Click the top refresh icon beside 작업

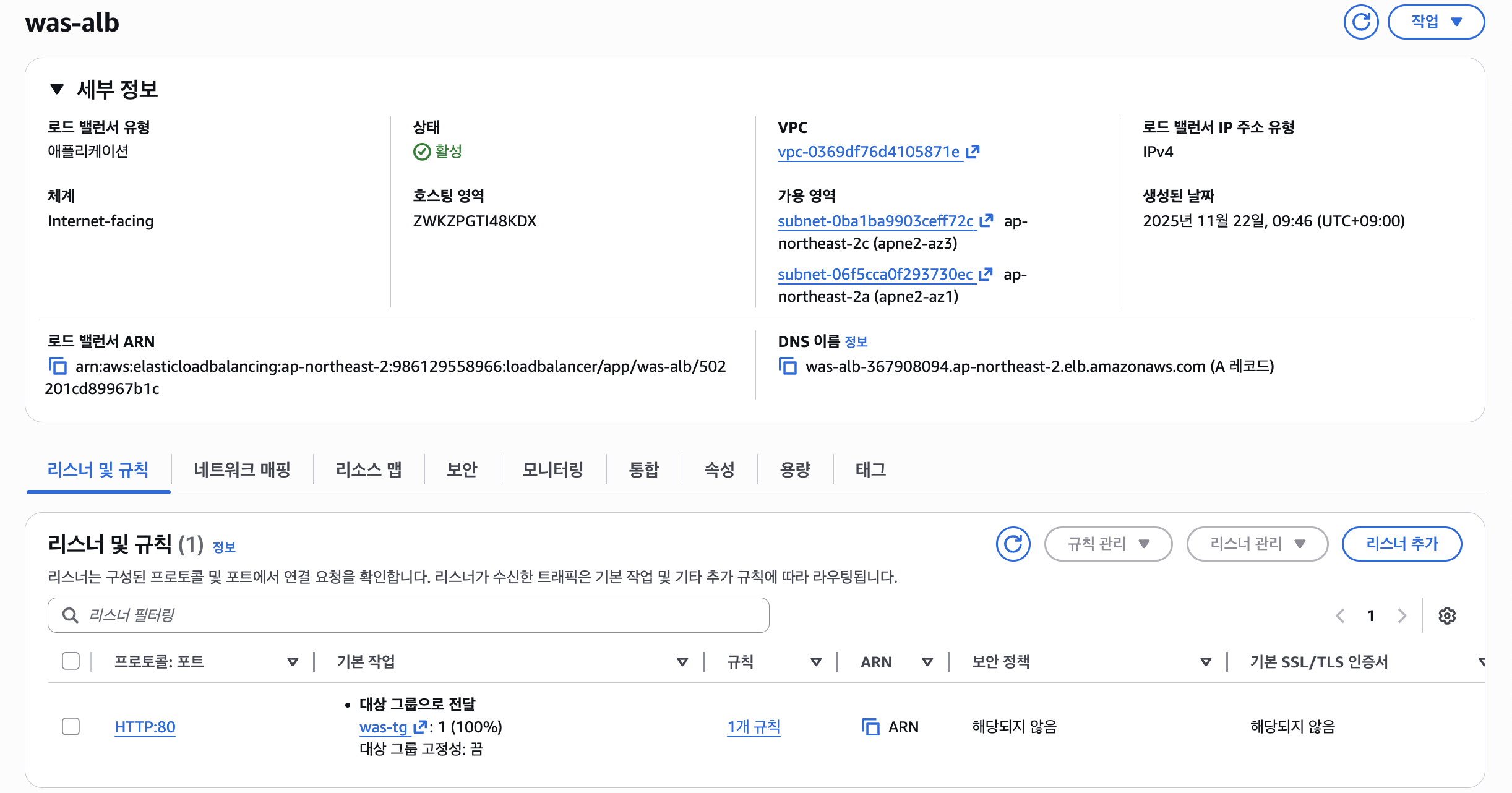pos(1360,22)
